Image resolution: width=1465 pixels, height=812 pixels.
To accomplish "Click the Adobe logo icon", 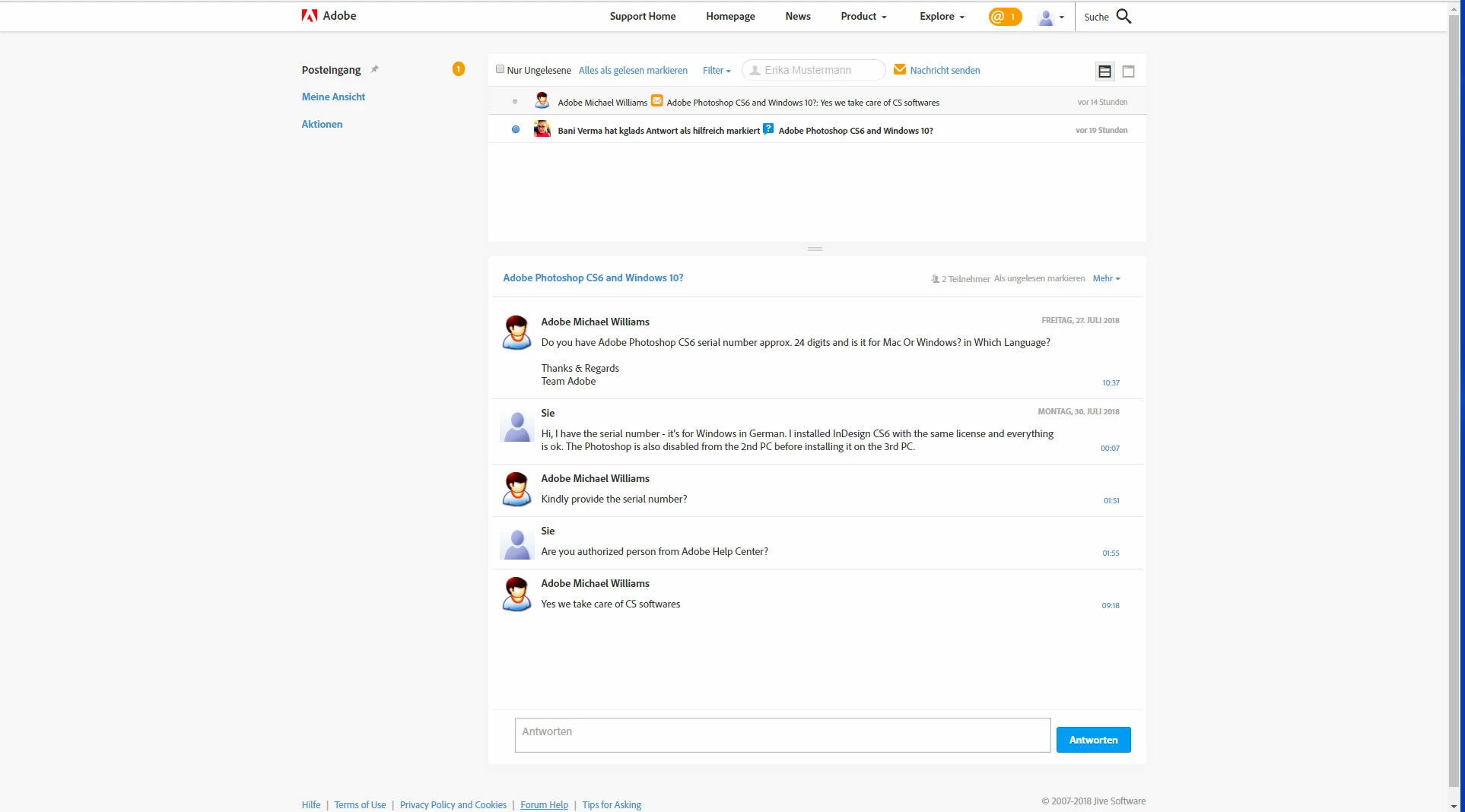I will point(309,16).
